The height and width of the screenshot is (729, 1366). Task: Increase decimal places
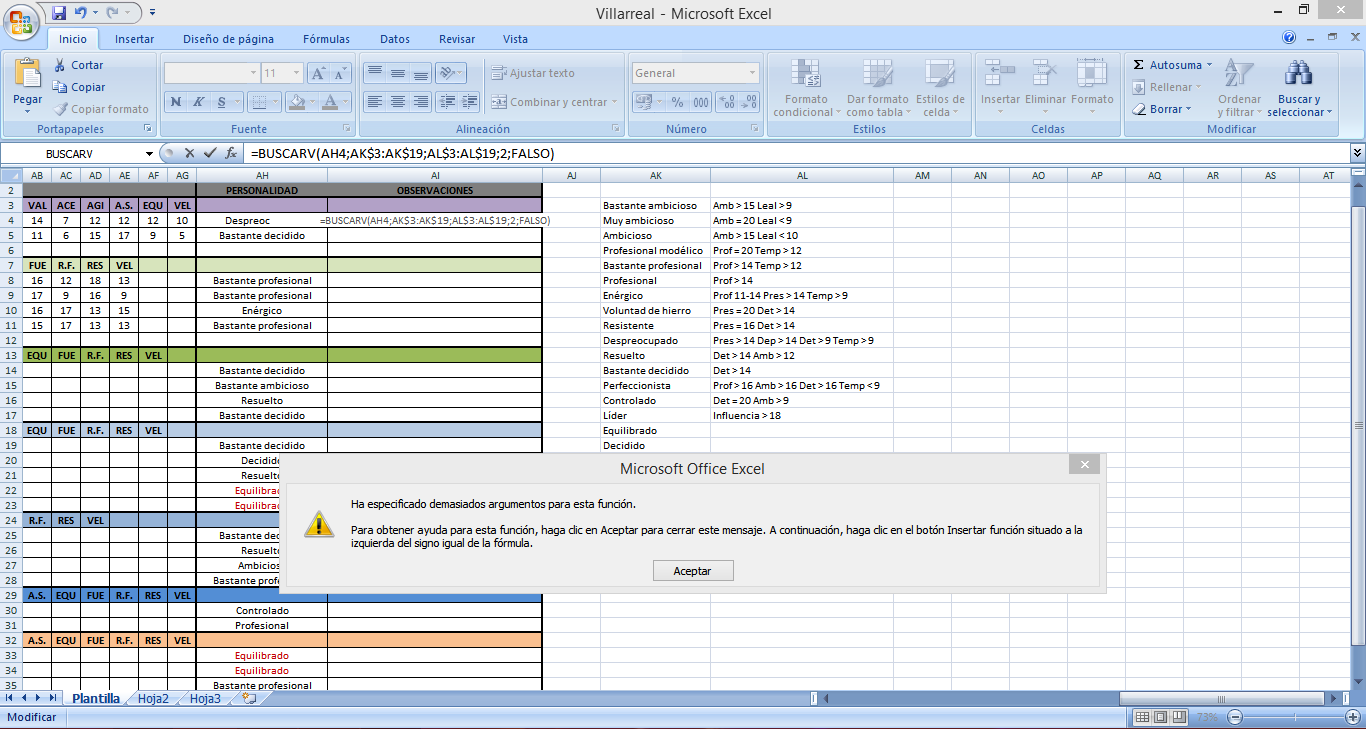(x=727, y=101)
